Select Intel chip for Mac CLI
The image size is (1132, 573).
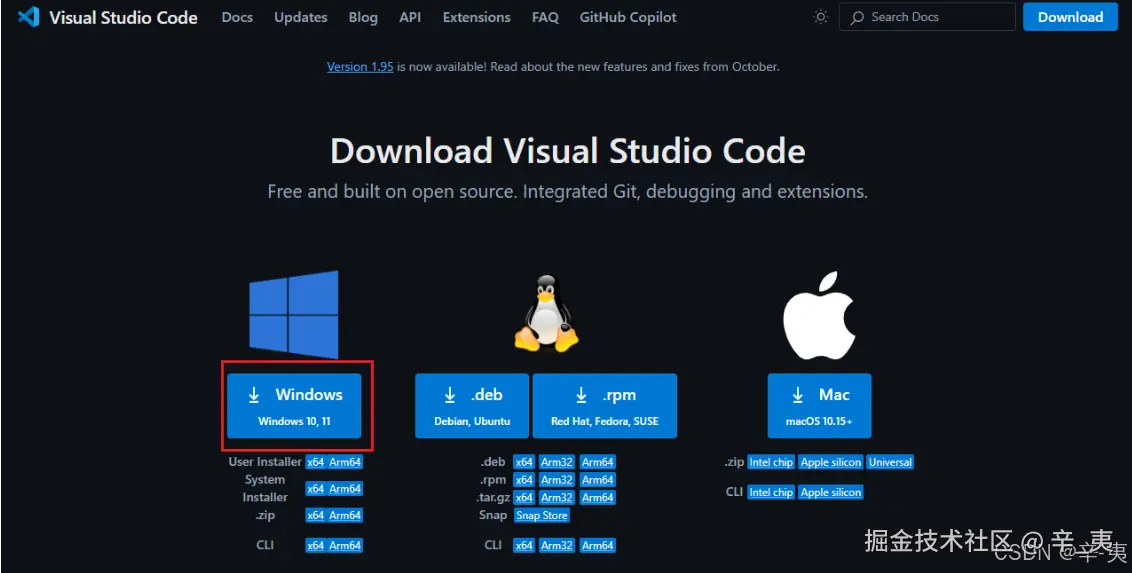[771, 492]
